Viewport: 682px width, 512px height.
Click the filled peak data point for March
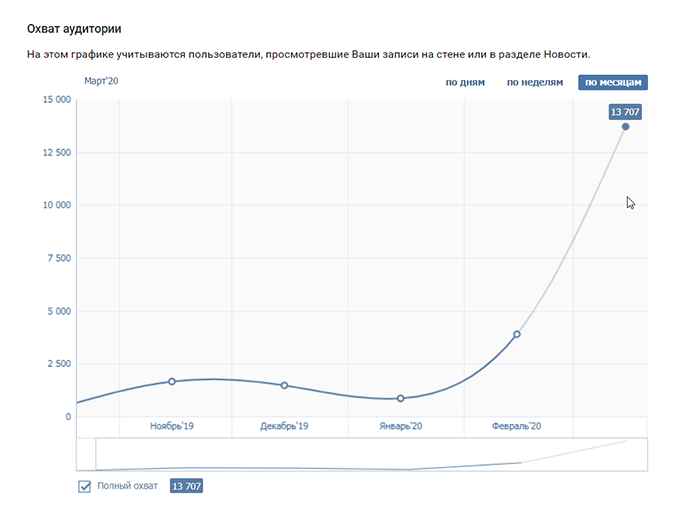(x=626, y=126)
